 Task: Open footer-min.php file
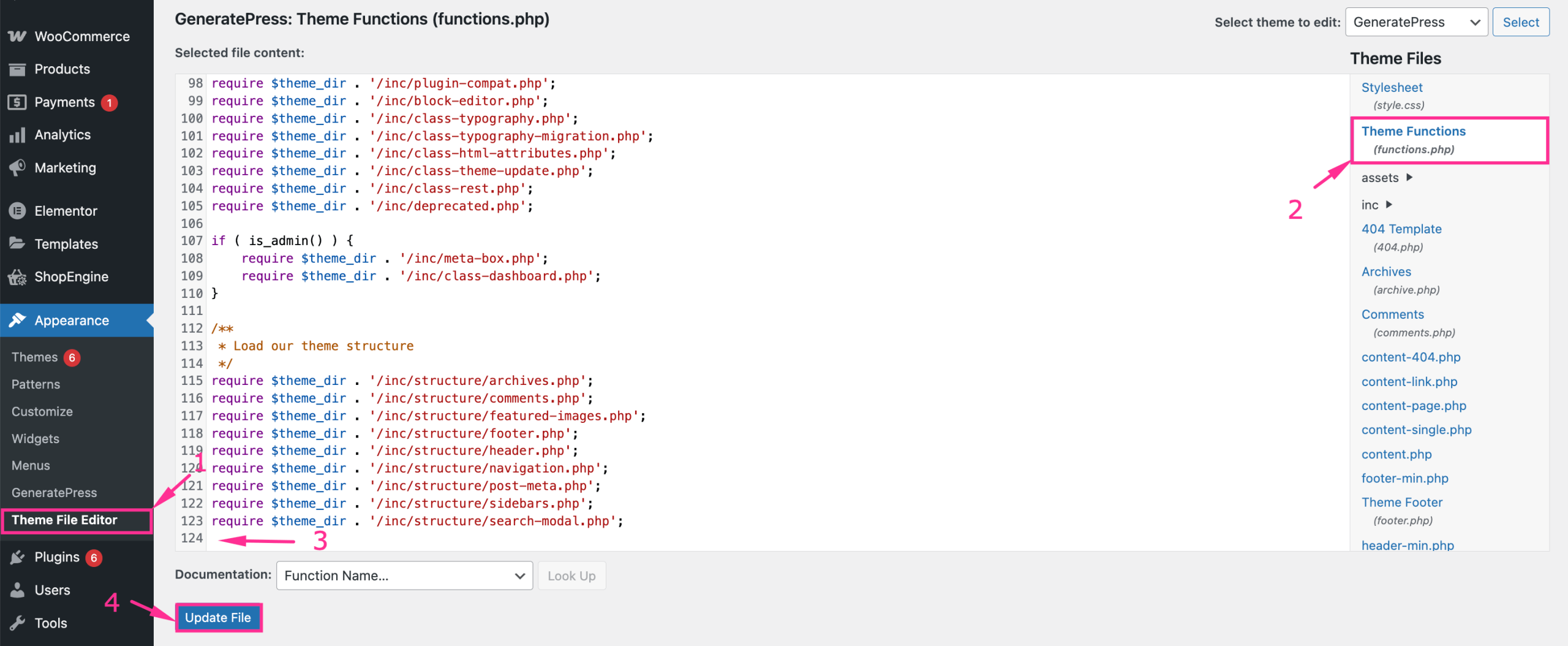point(1404,478)
